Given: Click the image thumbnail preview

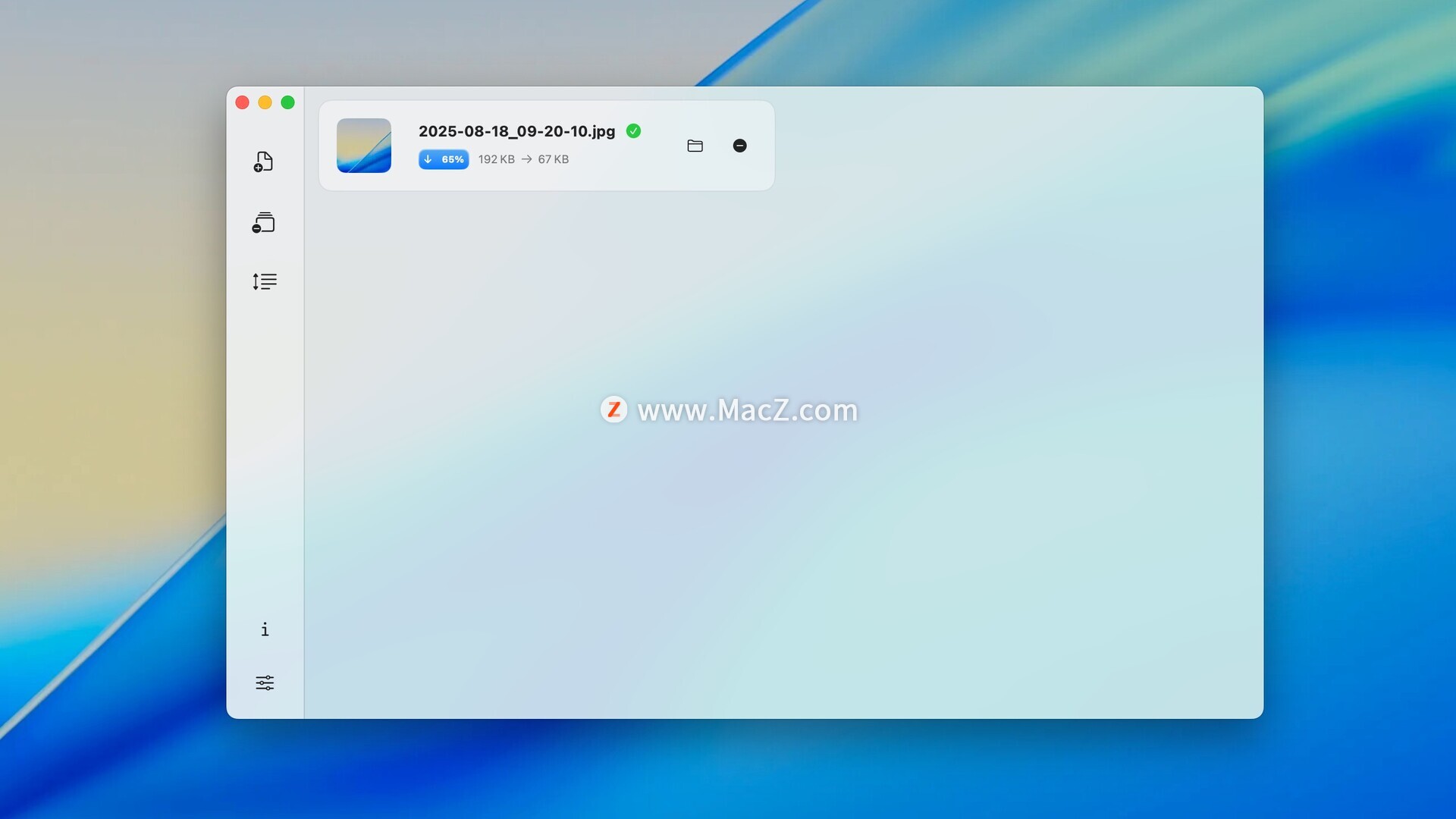Looking at the screenshot, I should (364, 146).
